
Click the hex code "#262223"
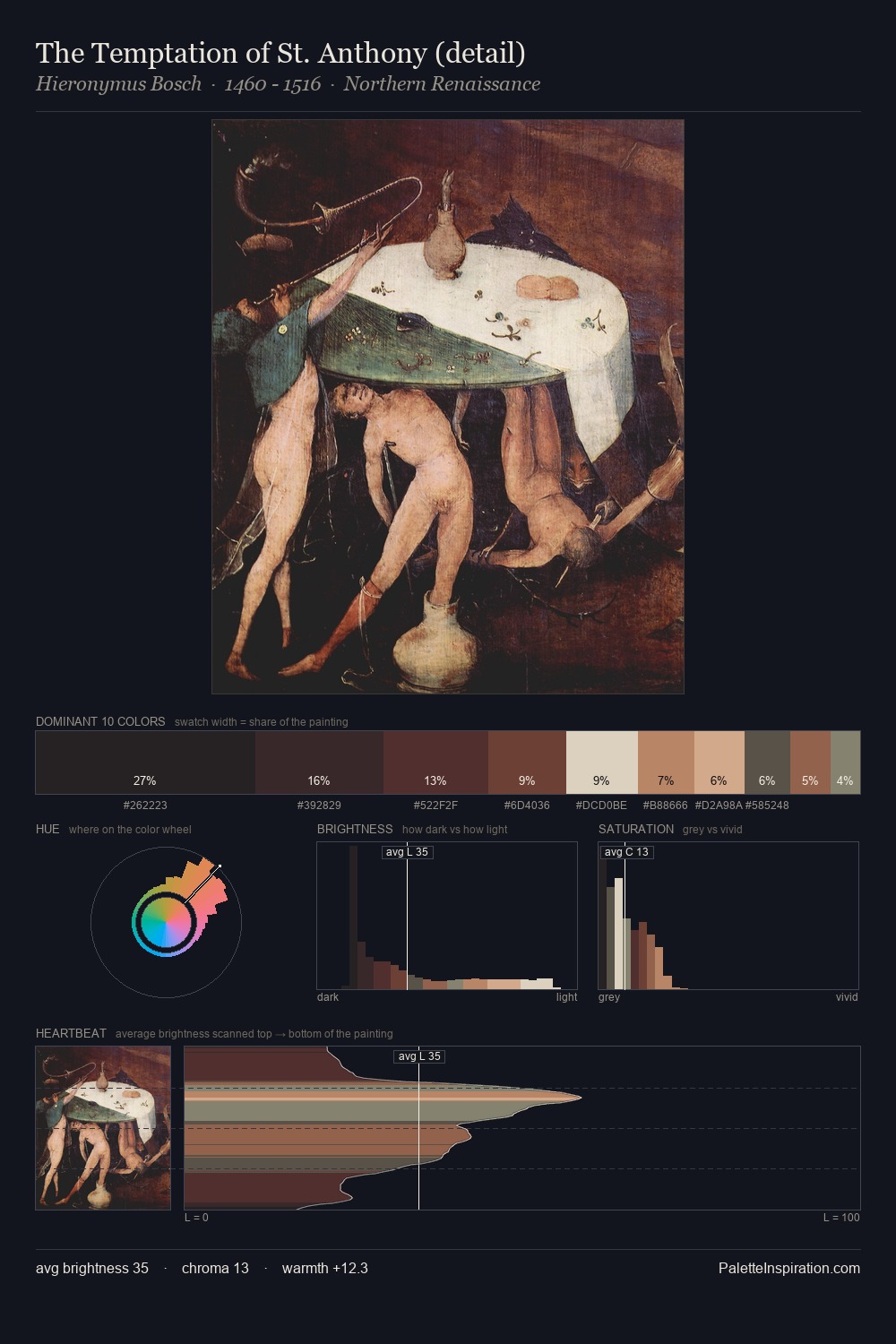coord(145,806)
